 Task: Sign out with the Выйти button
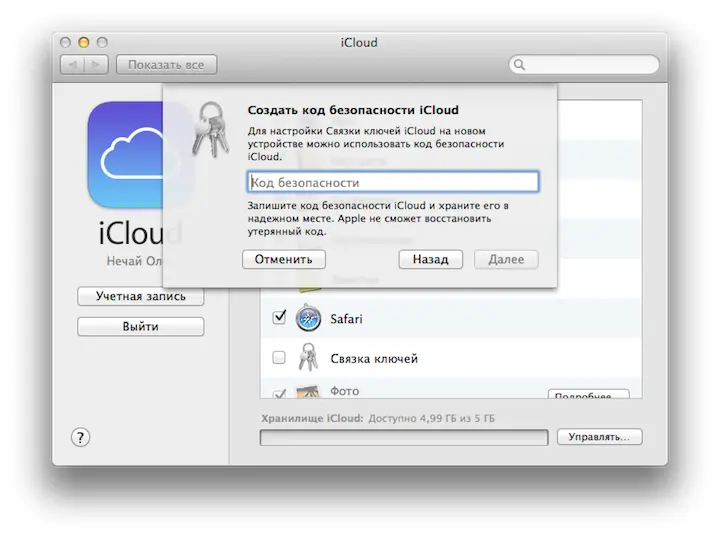tap(141, 327)
